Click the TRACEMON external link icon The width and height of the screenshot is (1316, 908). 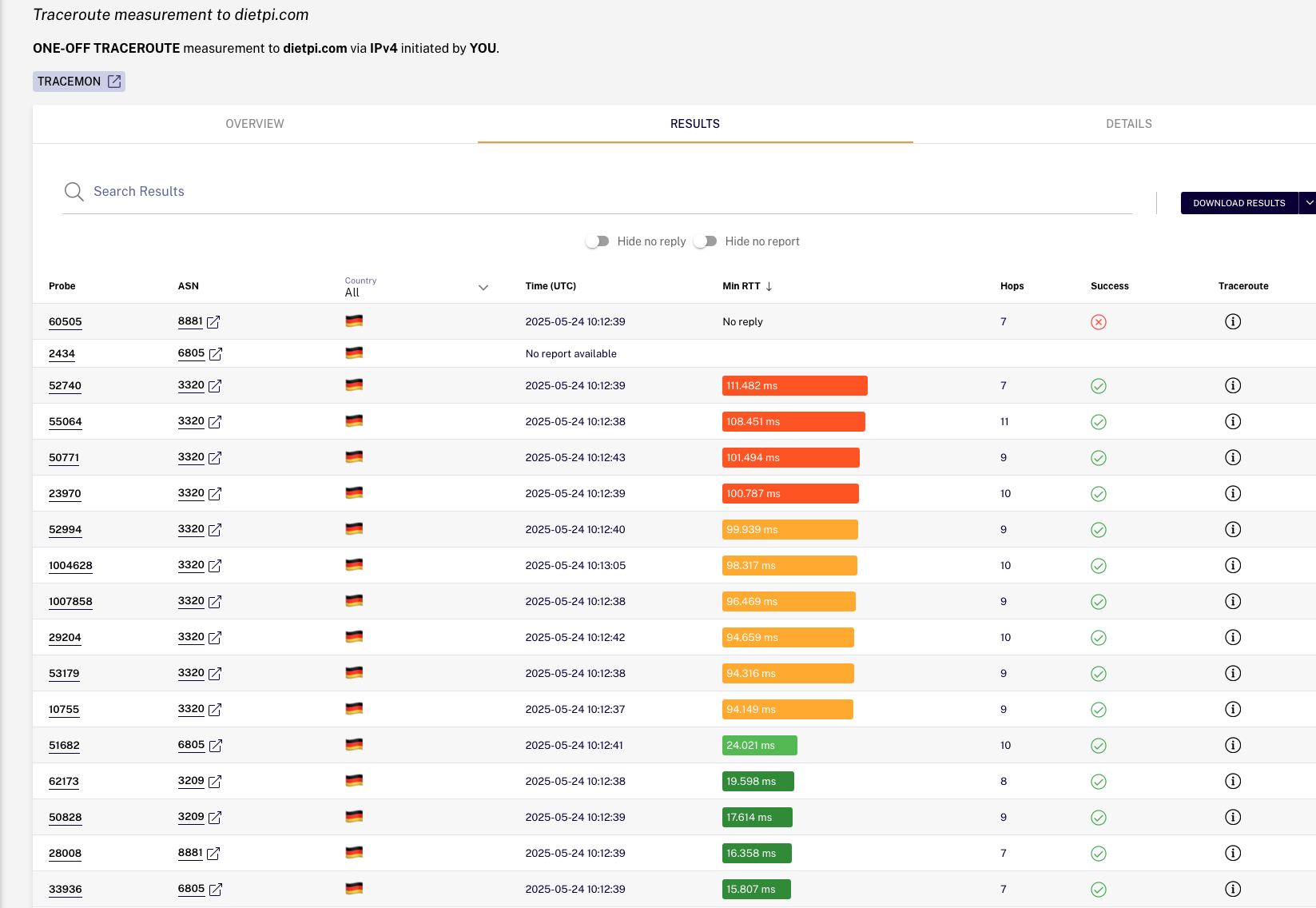tap(114, 82)
